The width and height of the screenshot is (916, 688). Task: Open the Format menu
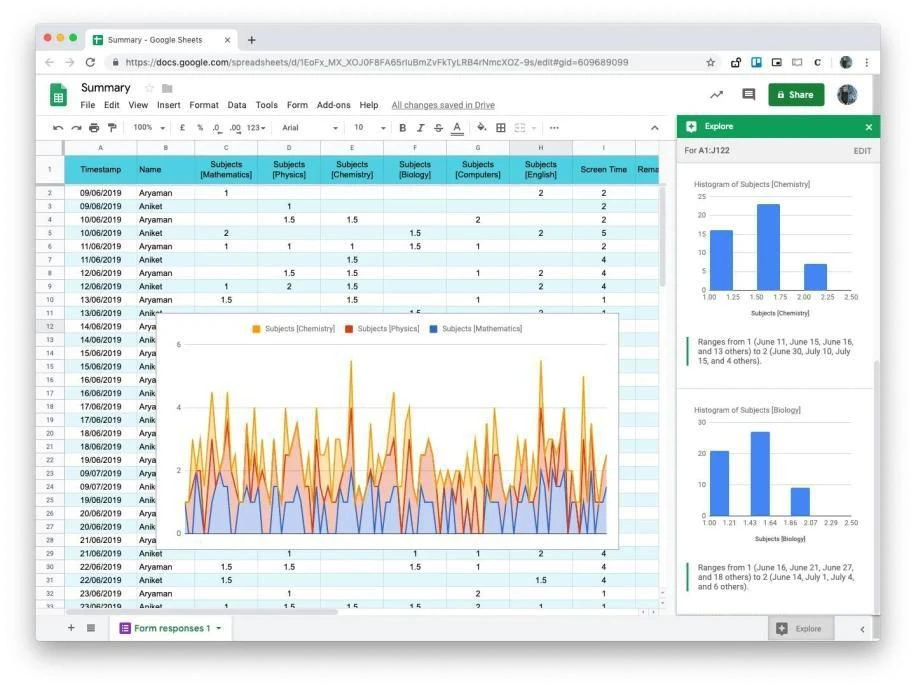click(204, 105)
